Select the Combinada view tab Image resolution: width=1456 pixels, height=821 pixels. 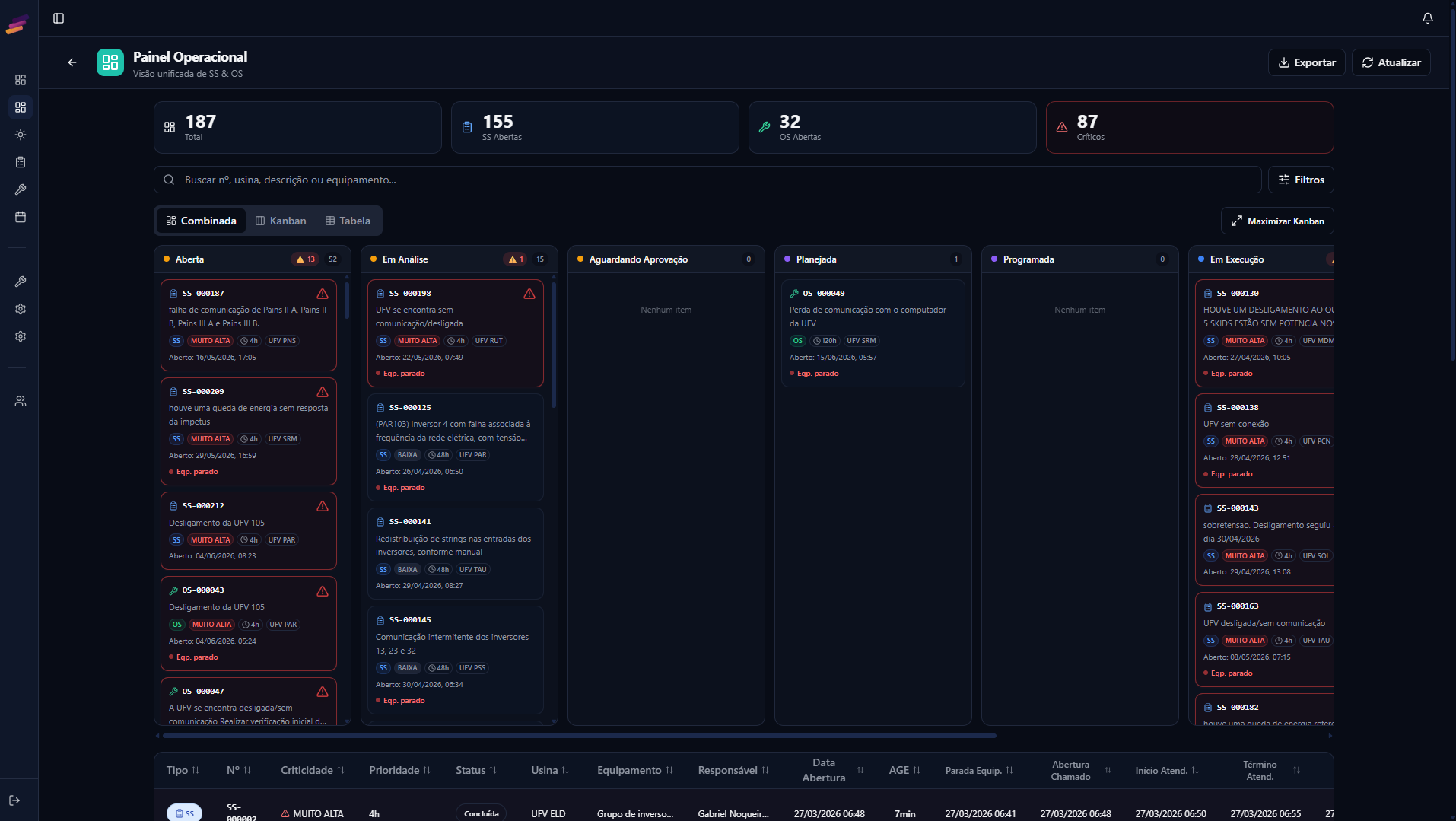(202, 221)
